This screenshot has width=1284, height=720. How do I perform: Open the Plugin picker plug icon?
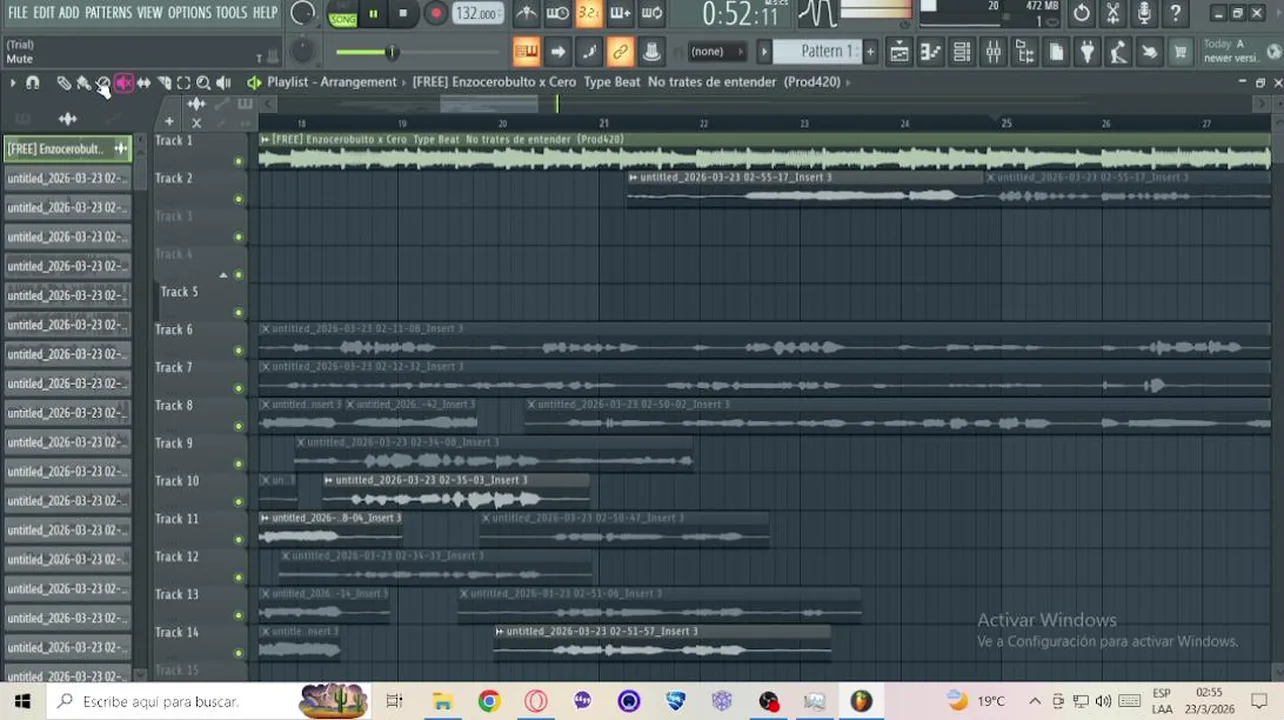(x=1087, y=52)
